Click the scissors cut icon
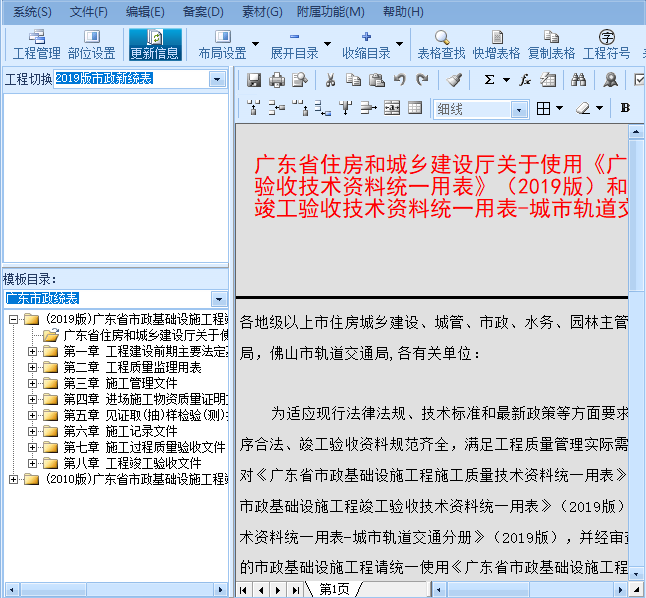 tap(330, 80)
